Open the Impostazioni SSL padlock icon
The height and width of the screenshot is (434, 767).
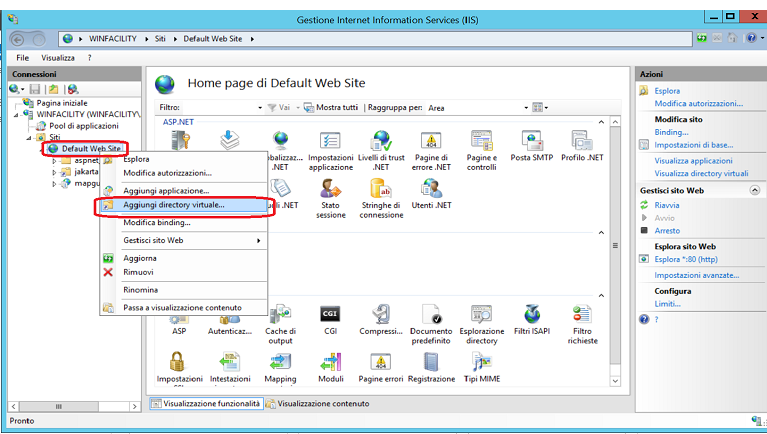(177, 362)
